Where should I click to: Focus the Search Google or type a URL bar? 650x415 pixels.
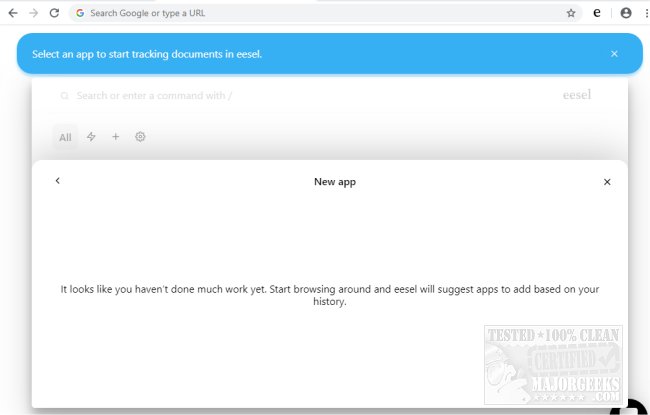[x=325, y=13]
